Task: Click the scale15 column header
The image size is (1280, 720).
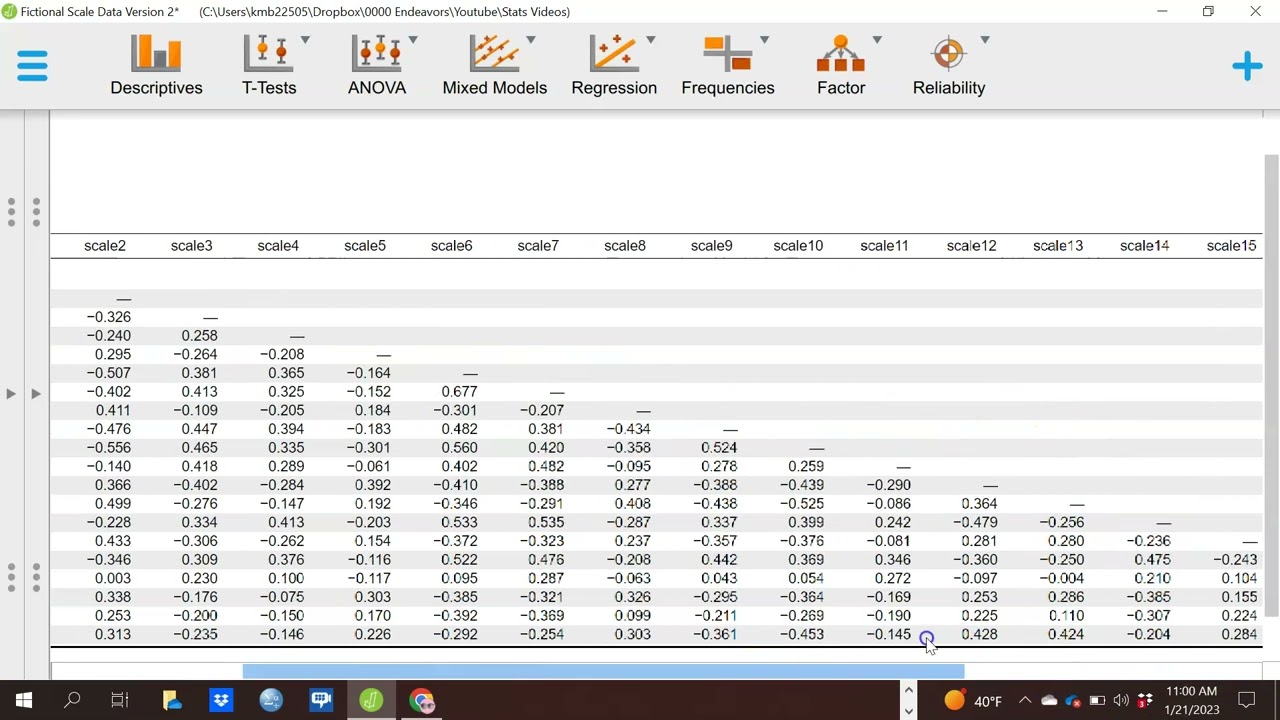Action: [x=1231, y=246]
